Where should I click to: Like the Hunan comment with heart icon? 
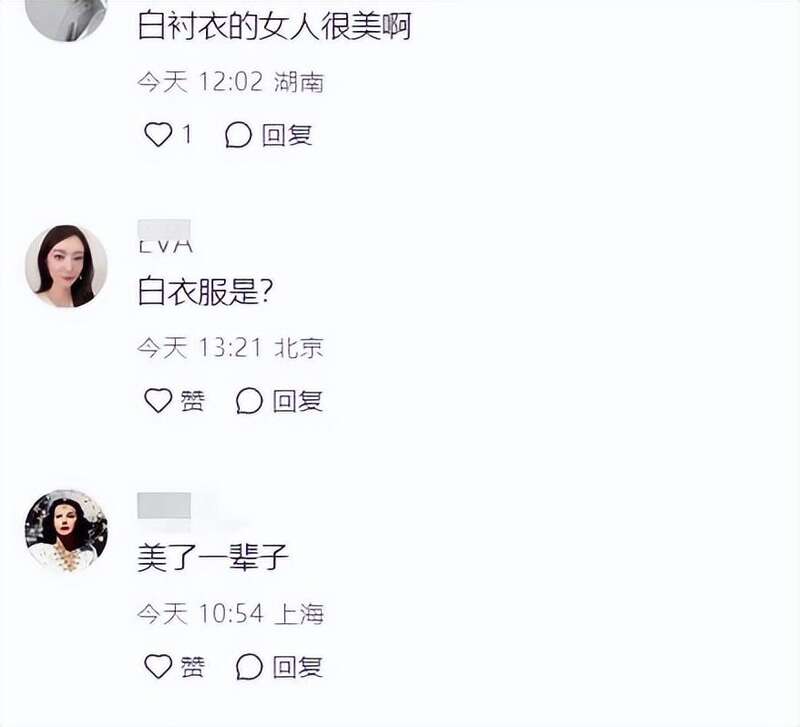tap(158, 135)
